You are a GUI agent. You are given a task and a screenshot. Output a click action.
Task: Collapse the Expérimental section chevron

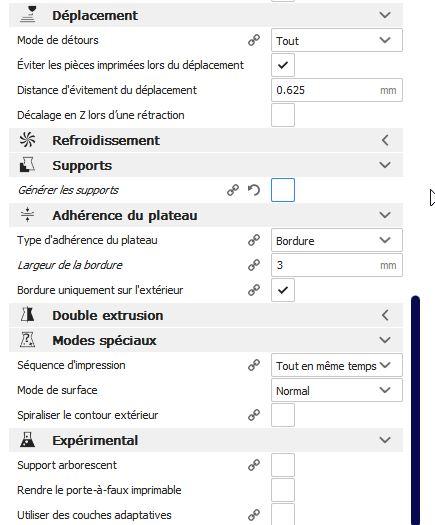point(385,440)
